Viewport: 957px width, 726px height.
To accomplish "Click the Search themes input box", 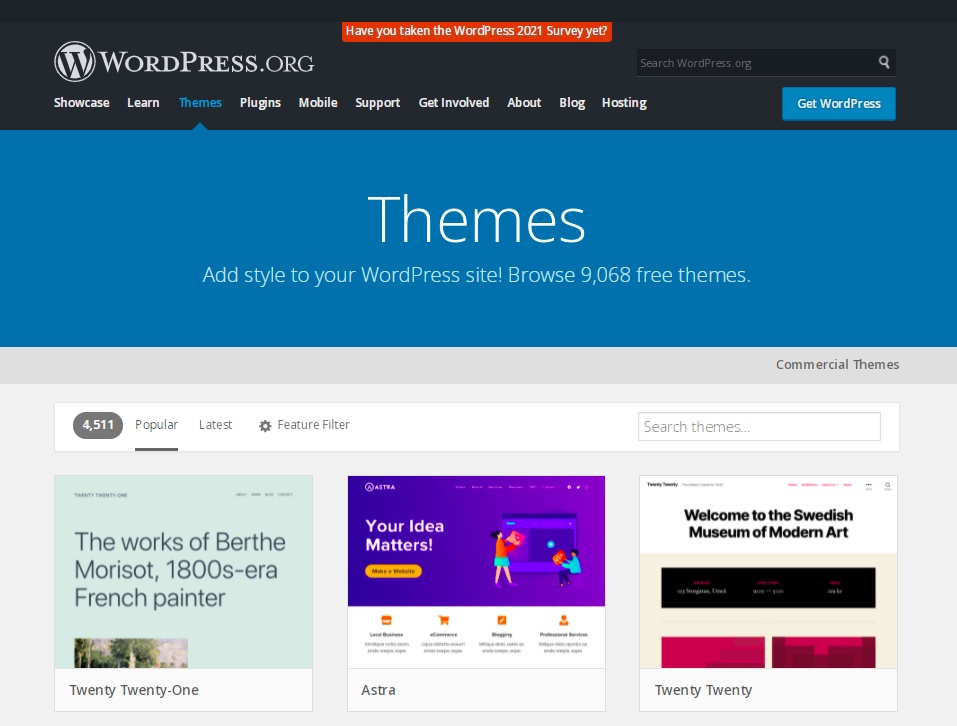I will pos(759,427).
